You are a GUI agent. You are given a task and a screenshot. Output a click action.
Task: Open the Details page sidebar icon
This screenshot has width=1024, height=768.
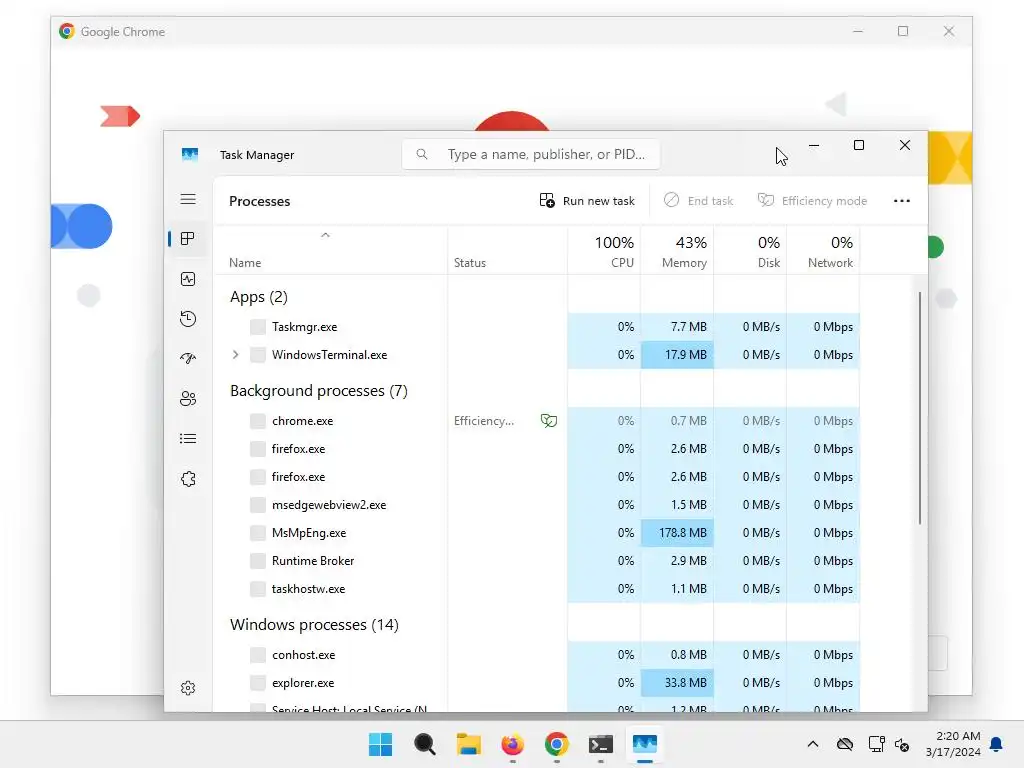point(188,439)
